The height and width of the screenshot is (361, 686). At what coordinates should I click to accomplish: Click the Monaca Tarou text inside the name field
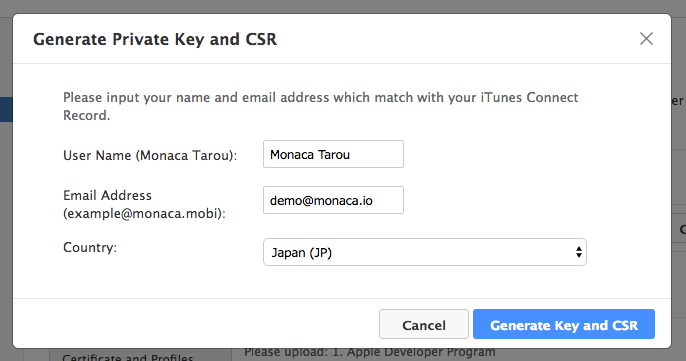[310, 154]
